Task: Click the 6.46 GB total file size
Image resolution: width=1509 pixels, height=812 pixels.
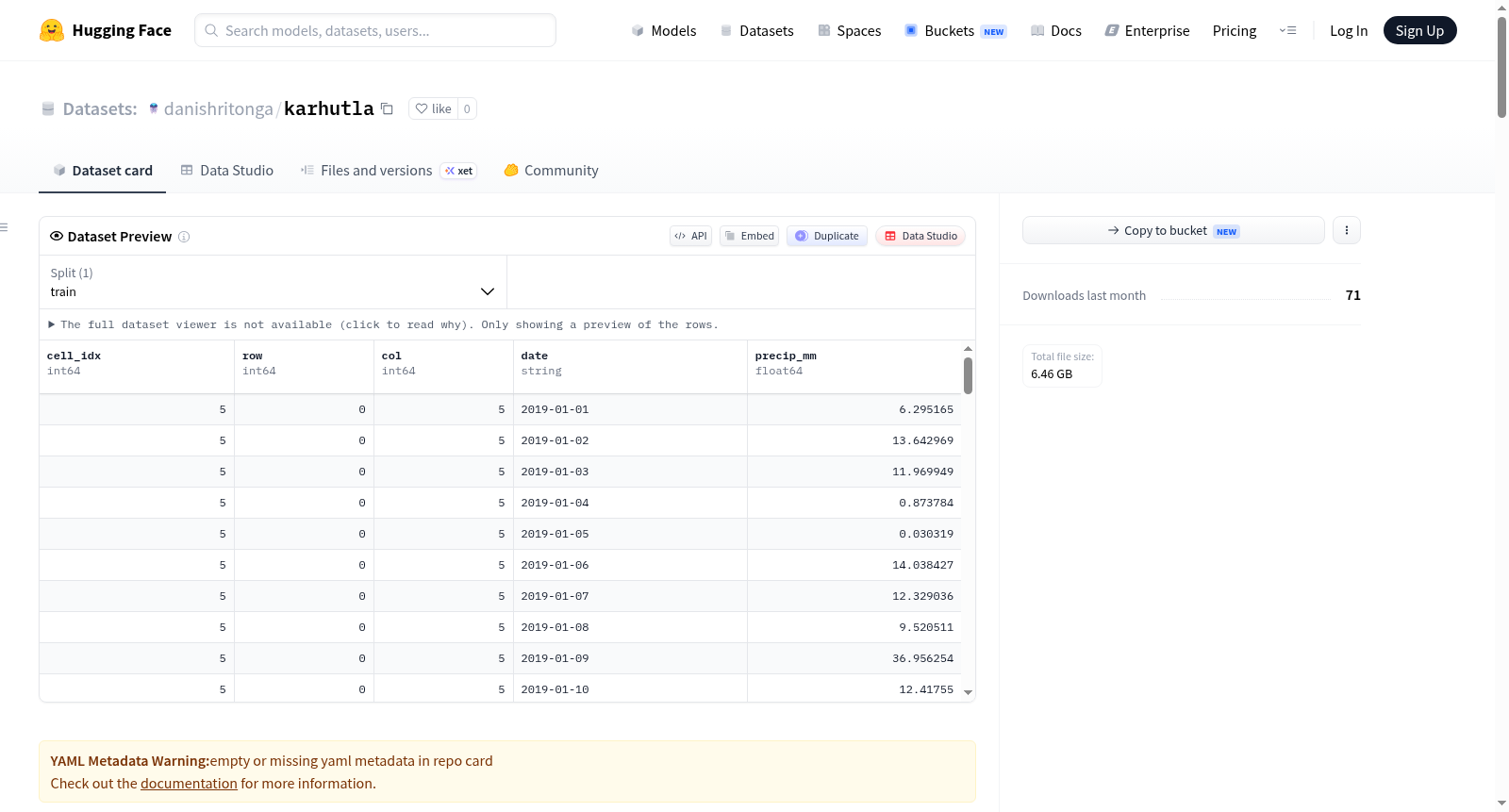Action: 1052,374
